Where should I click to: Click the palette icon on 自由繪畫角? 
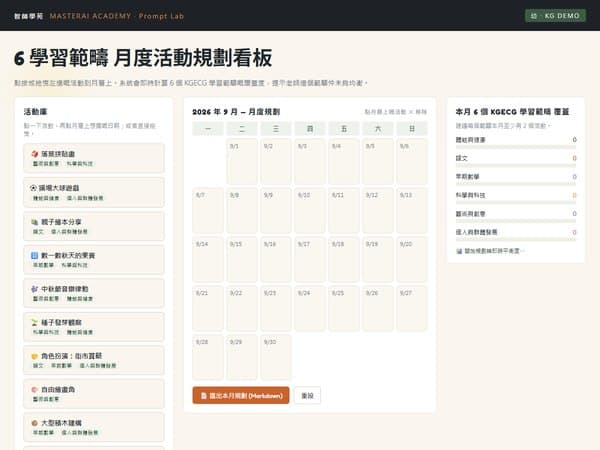[35, 390]
